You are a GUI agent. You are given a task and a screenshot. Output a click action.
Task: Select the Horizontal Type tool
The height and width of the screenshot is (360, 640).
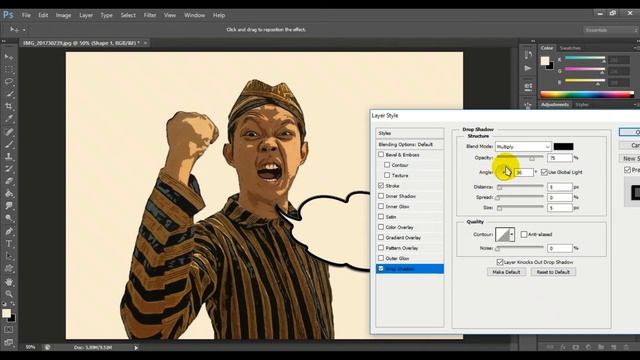[9, 244]
